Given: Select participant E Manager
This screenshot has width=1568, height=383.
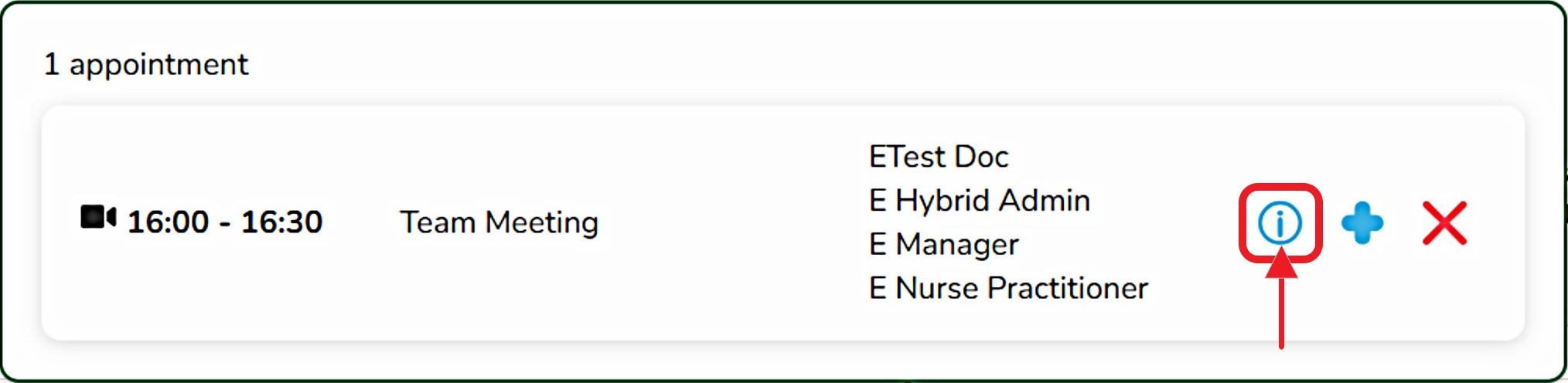Looking at the screenshot, I should coord(943,245).
